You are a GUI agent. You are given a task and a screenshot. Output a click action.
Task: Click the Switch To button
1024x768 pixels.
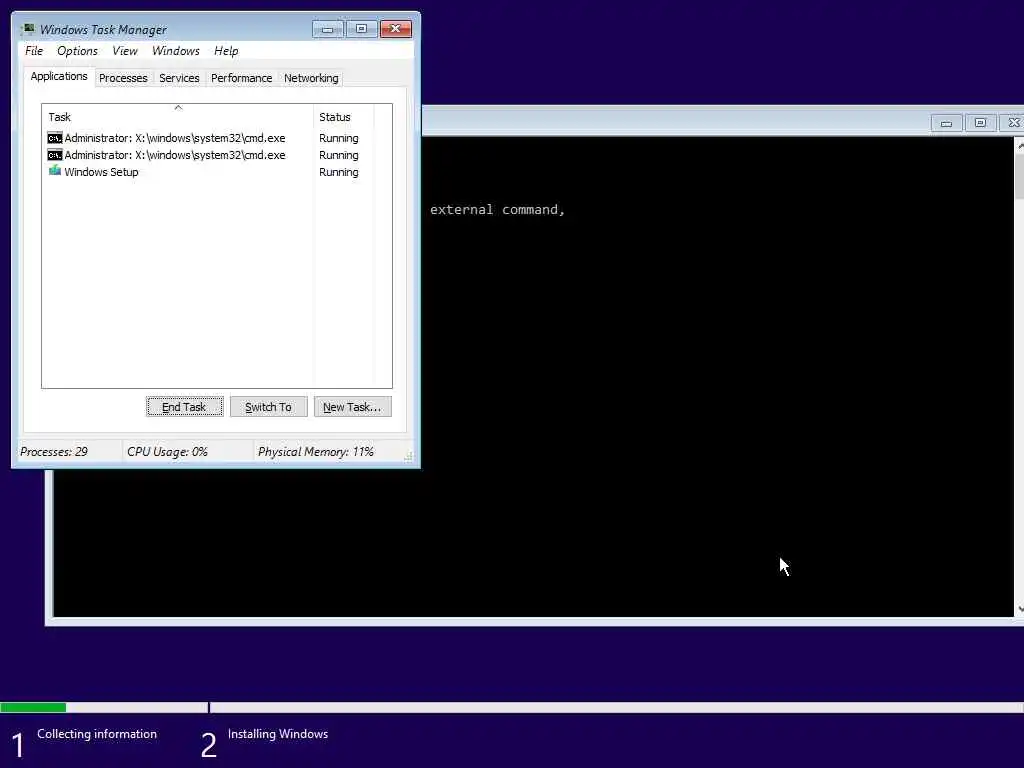[268, 407]
